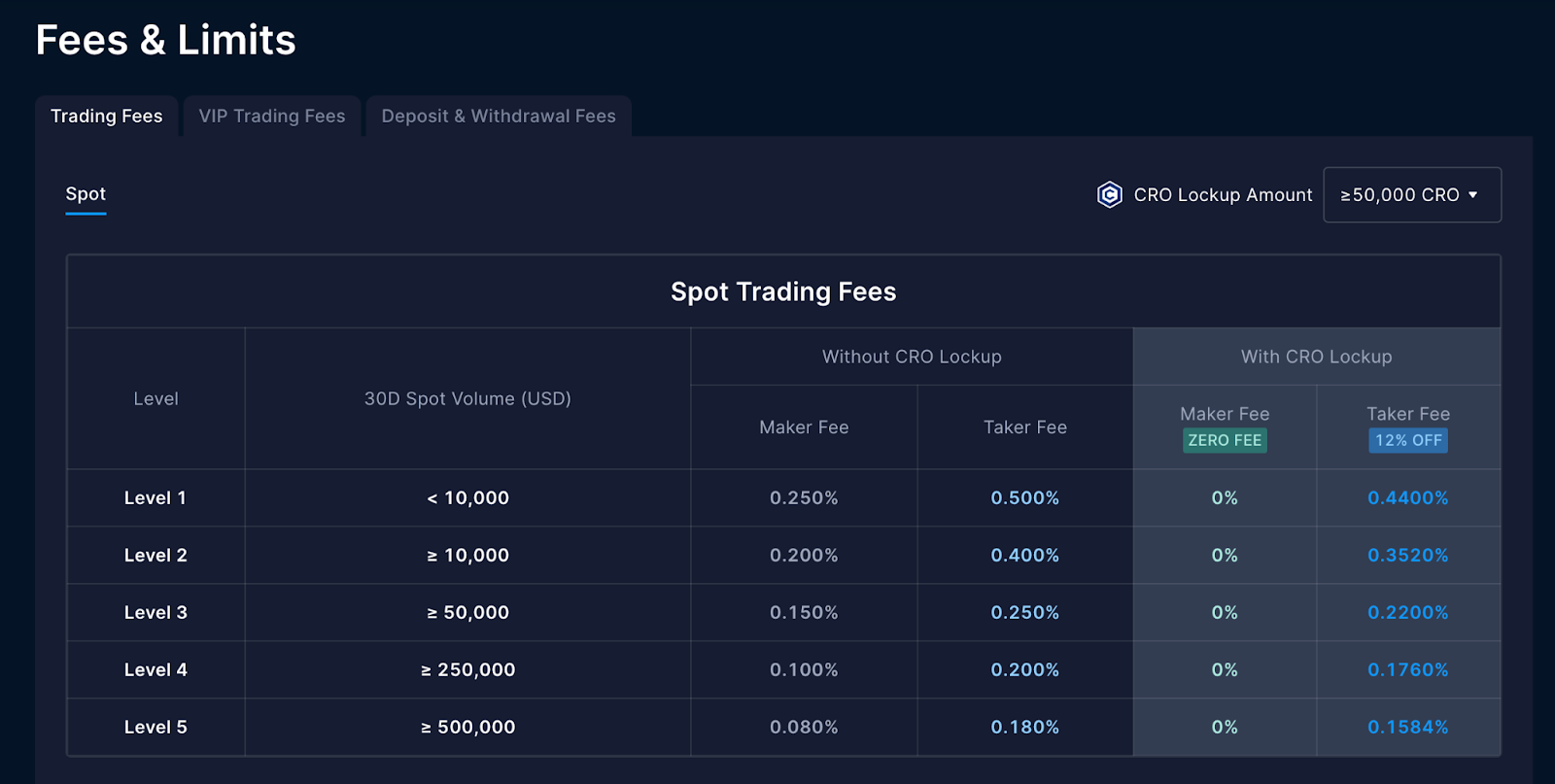This screenshot has height=784, width=1555.
Task: Click the ≥ 250,000 volume cell
Action: [467, 670]
